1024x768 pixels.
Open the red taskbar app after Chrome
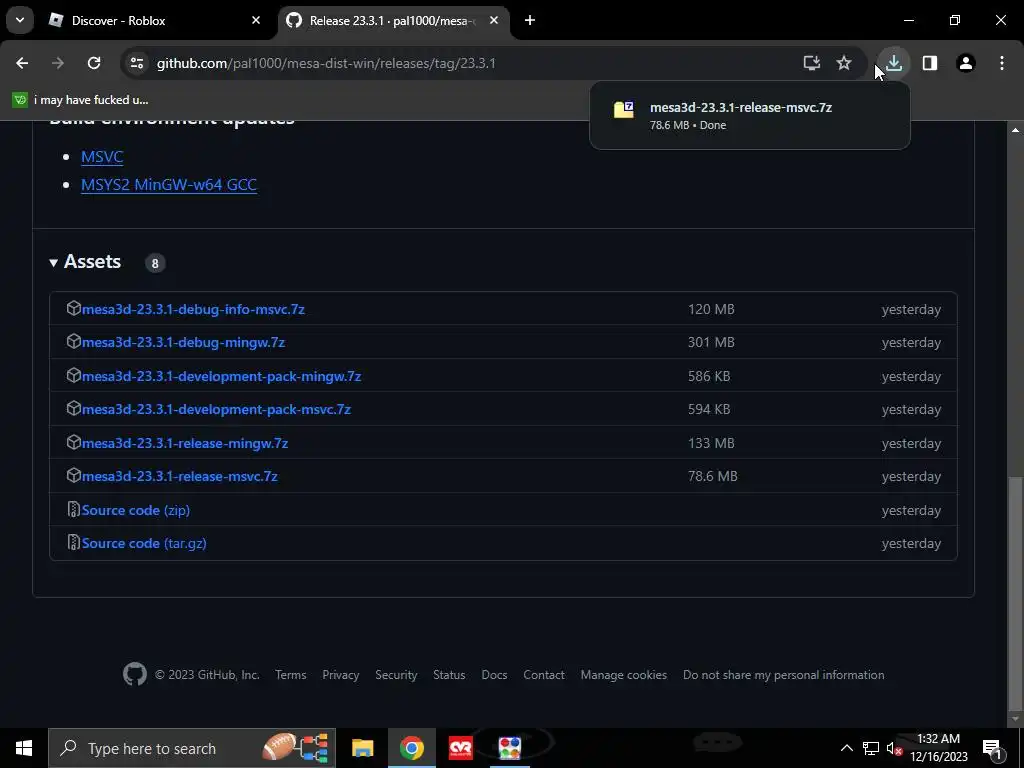[460, 748]
